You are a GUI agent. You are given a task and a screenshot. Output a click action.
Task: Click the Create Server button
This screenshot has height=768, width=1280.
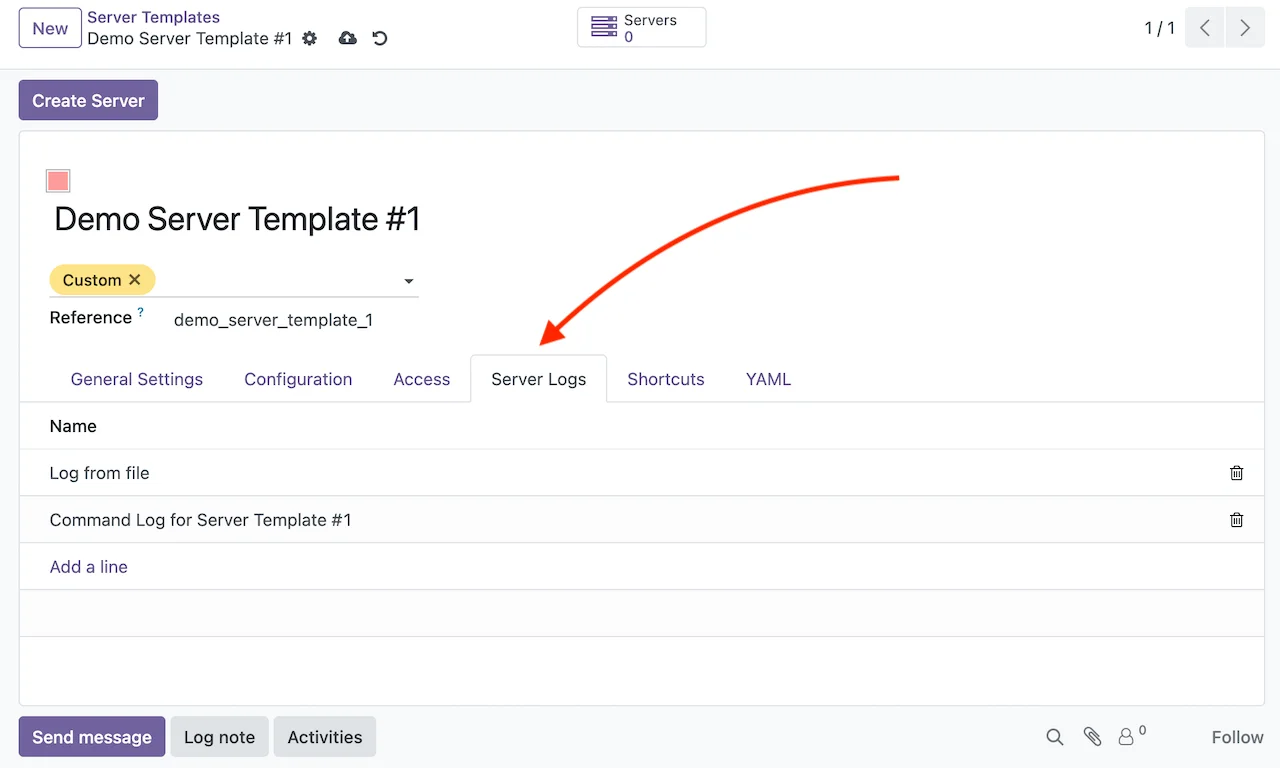[88, 100]
